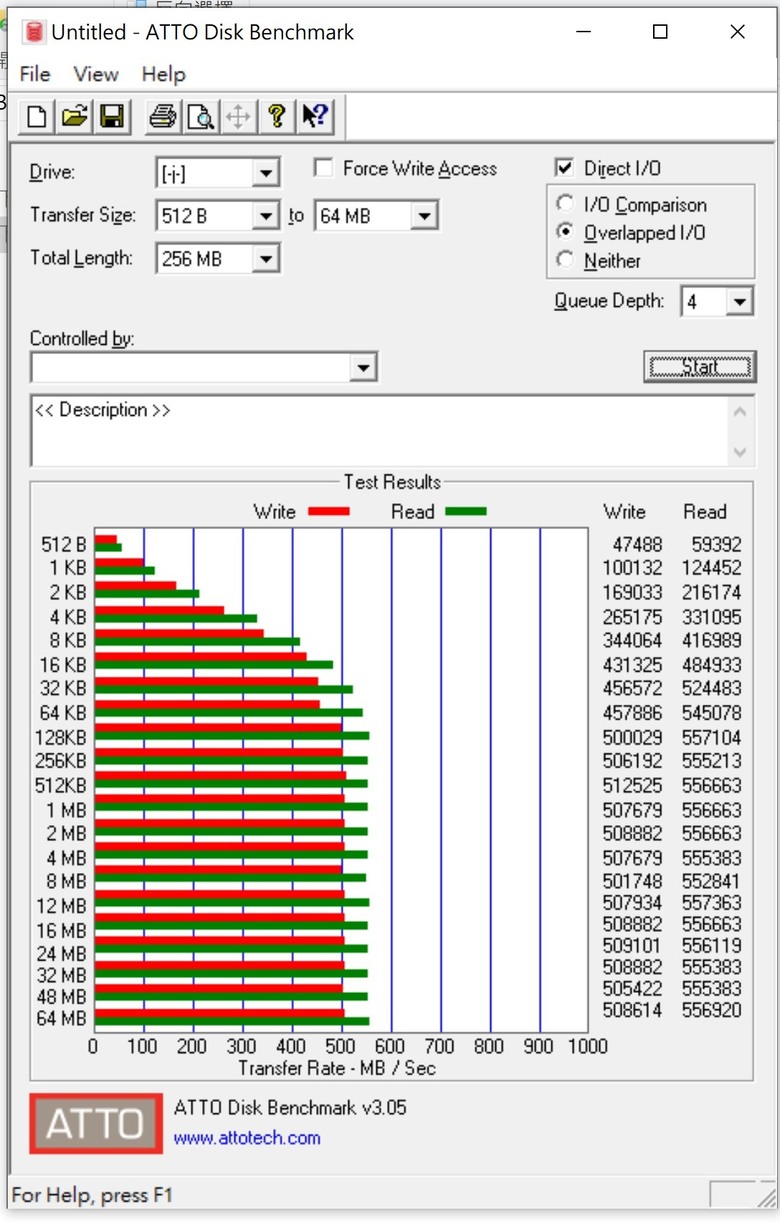
Task: Activate the context help pointer icon
Action: point(314,117)
